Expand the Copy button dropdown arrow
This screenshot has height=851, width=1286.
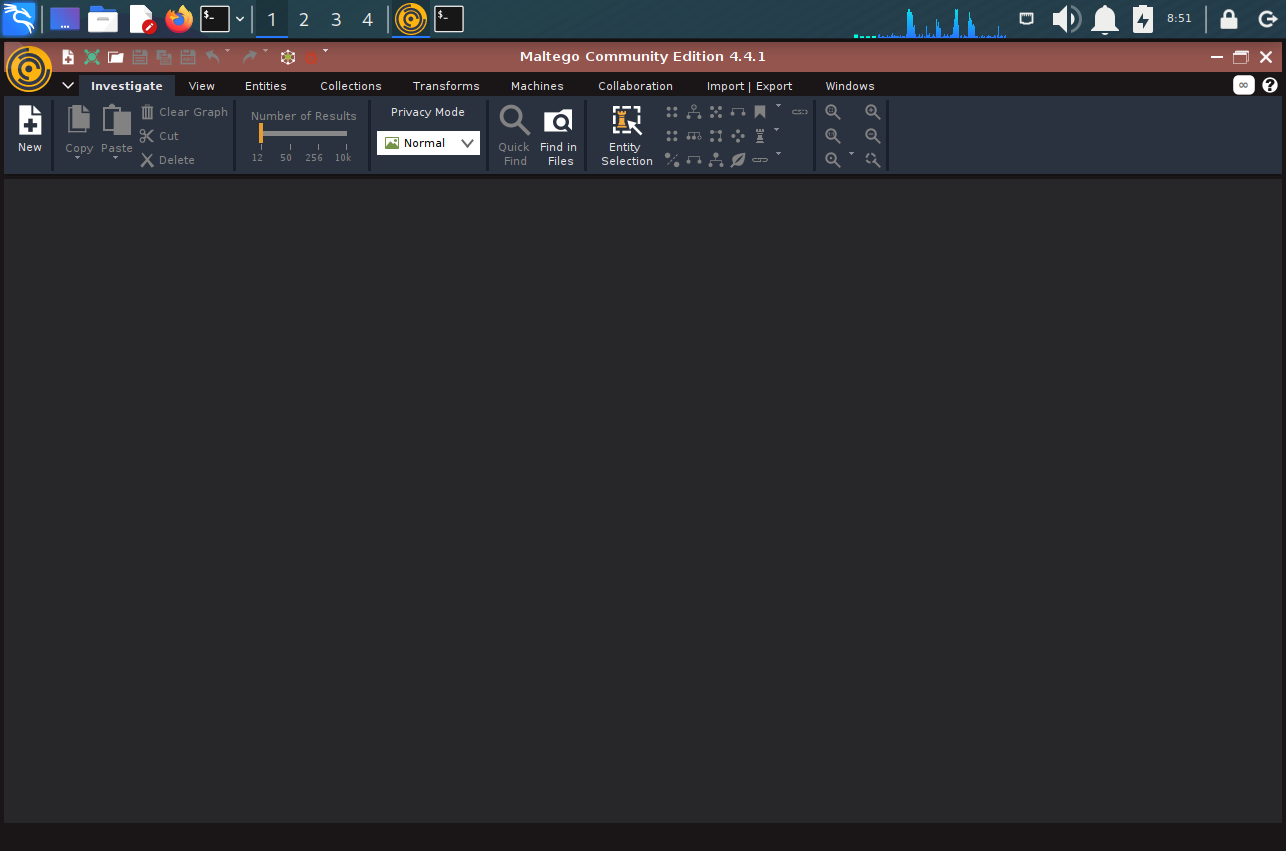pyautogui.click(x=78, y=159)
